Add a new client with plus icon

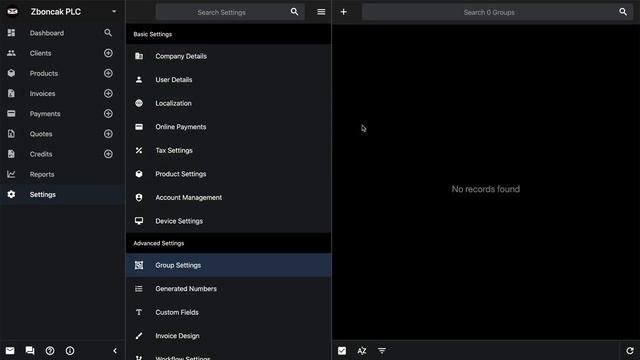point(108,53)
